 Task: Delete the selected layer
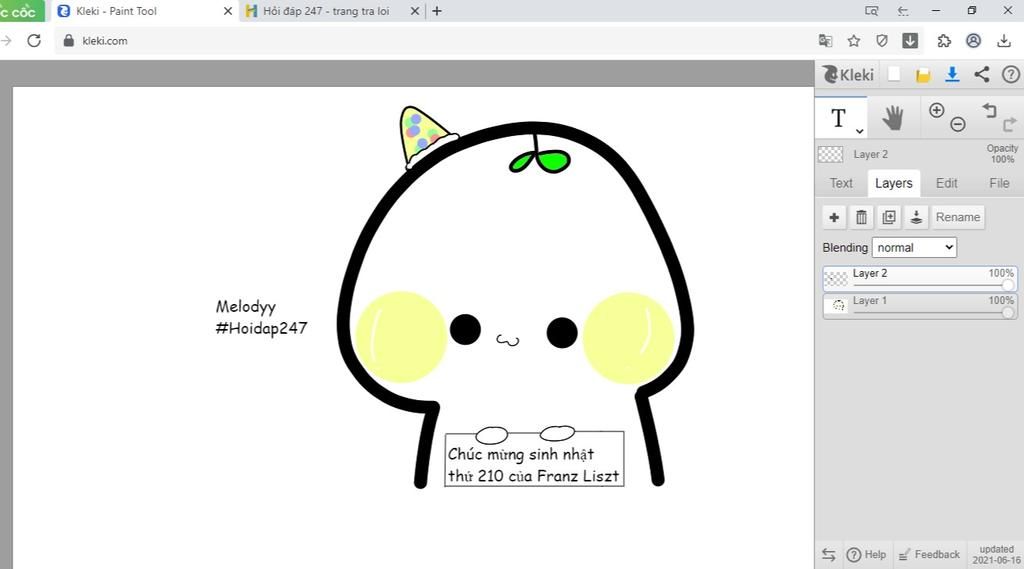[x=861, y=218]
